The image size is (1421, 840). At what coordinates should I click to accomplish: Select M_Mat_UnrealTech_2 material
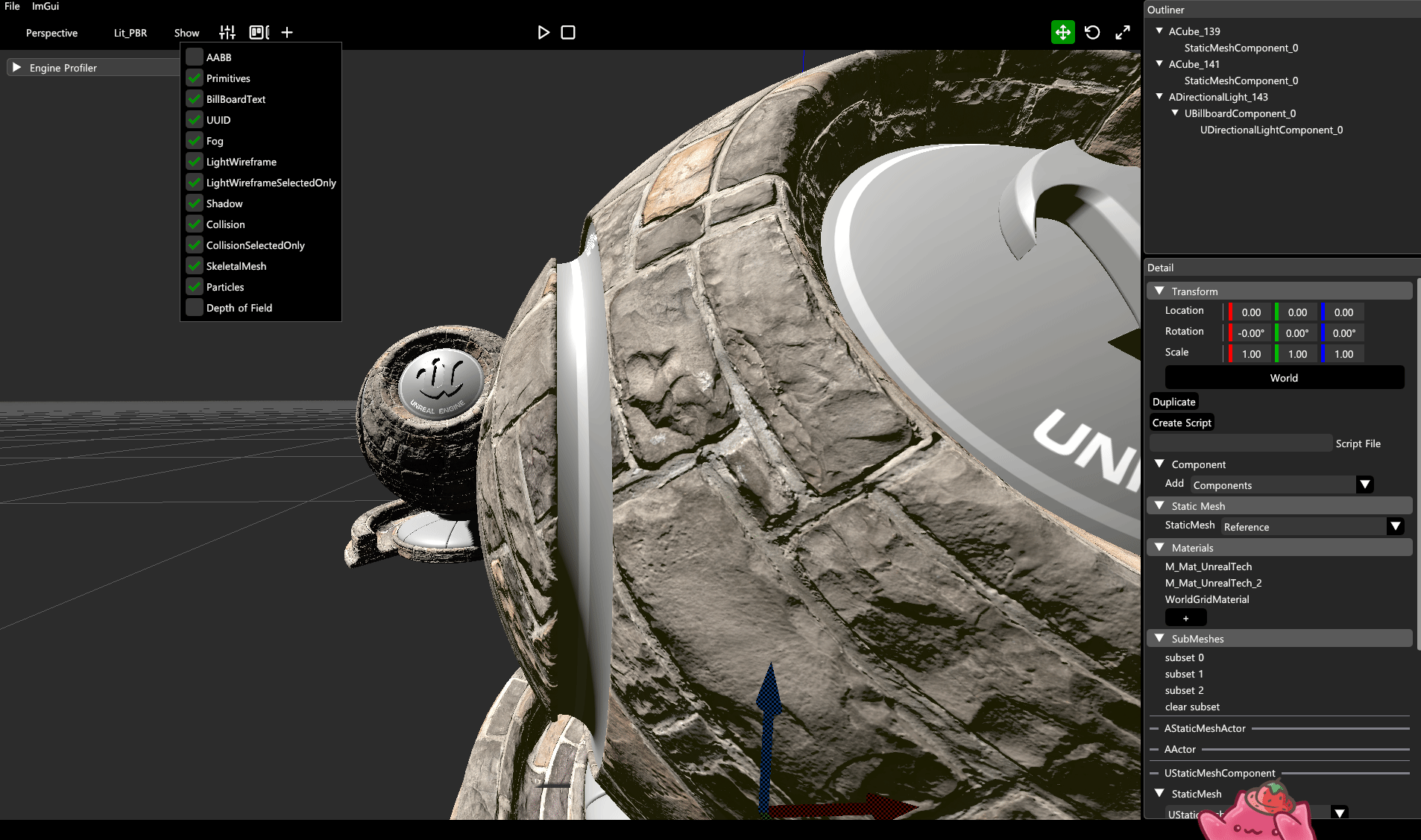coord(1214,583)
